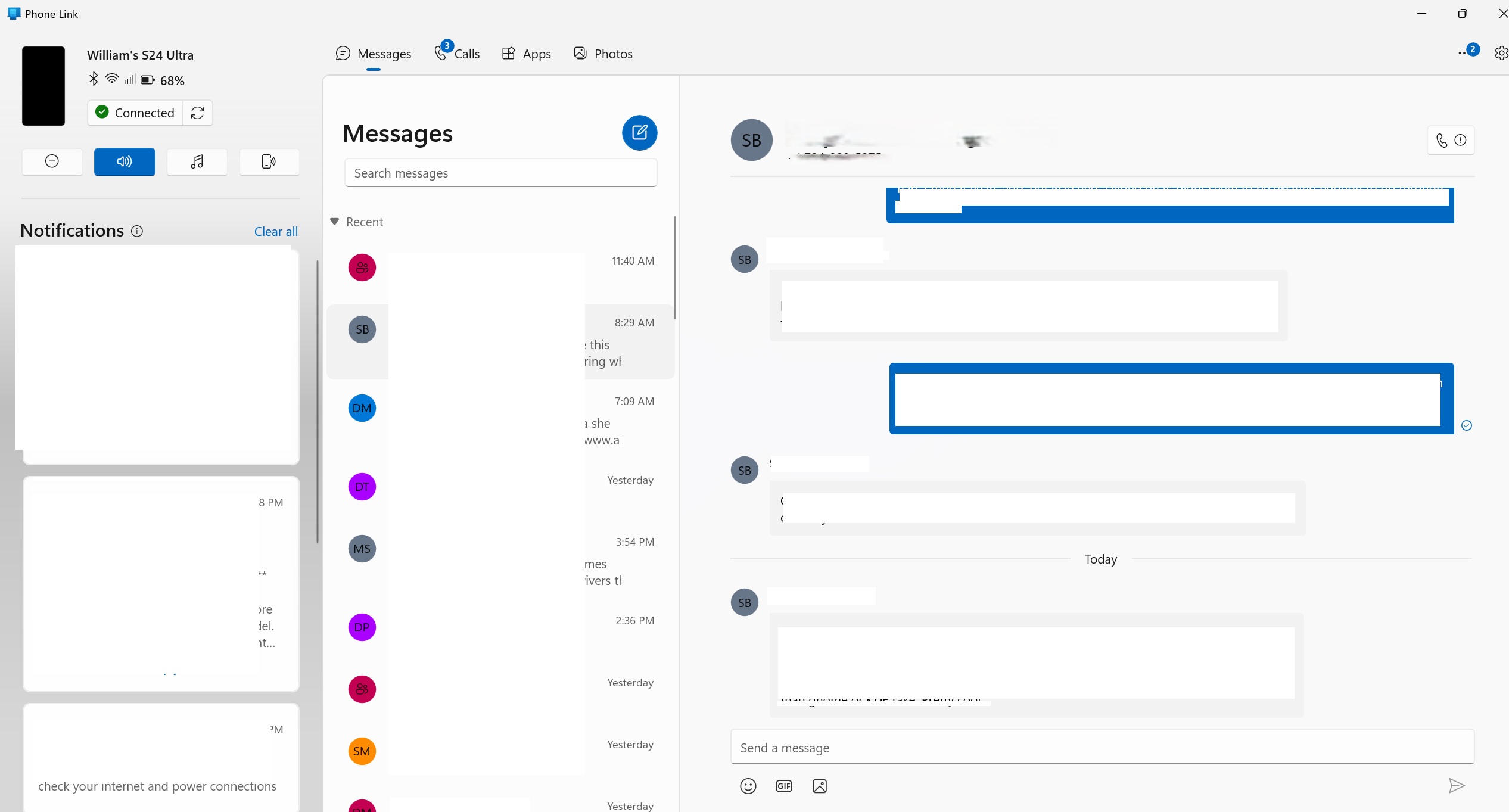The width and height of the screenshot is (1509, 812).
Task: Open the phone music audio player
Action: pos(197,161)
